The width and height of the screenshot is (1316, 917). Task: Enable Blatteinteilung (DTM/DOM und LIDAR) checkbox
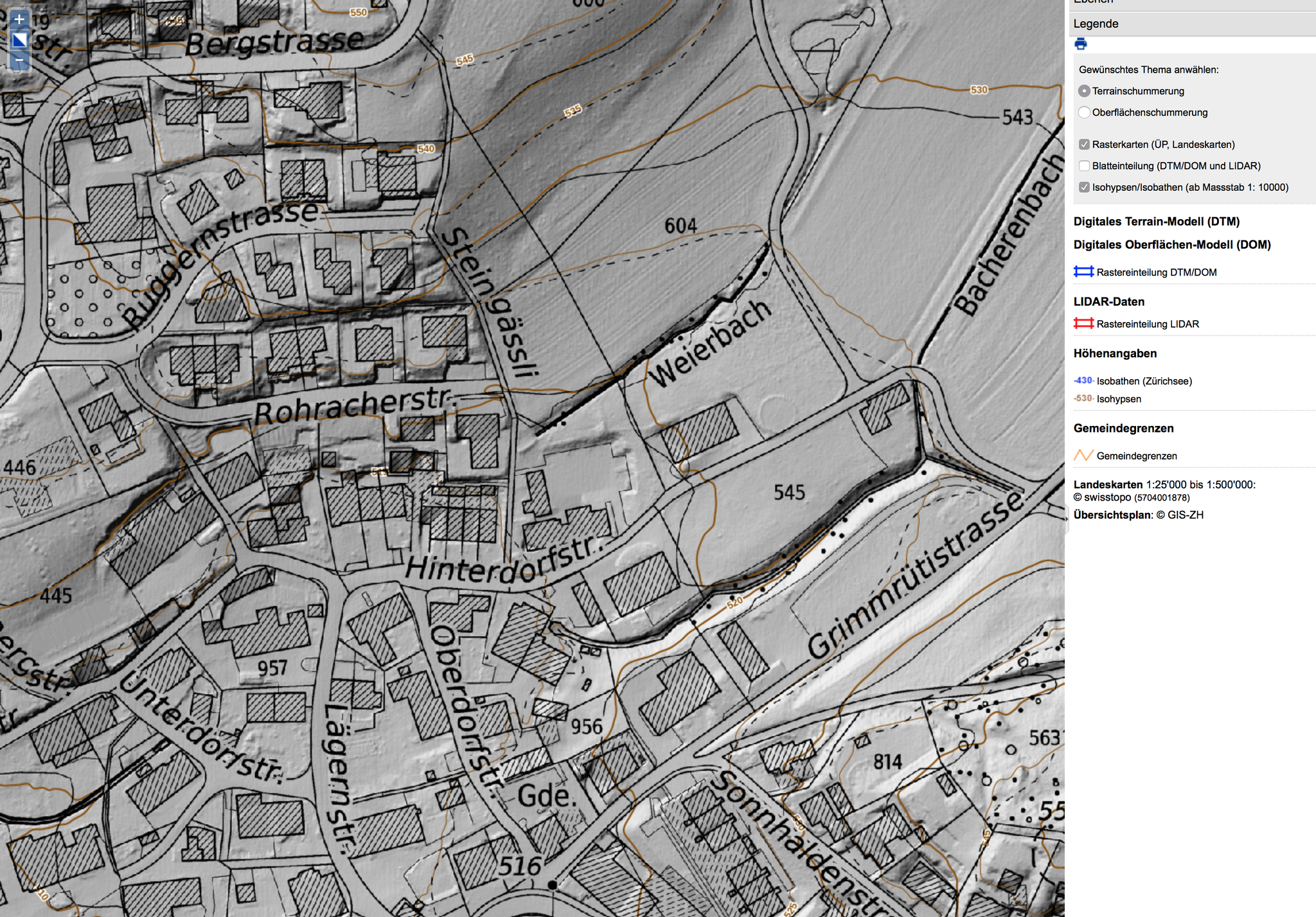tap(1084, 166)
